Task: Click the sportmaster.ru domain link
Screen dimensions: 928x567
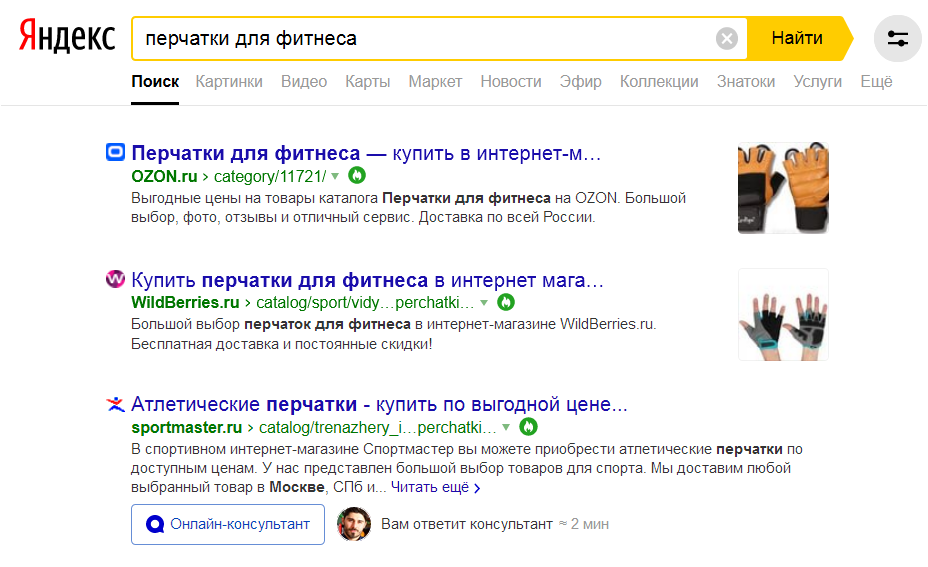Action: point(186,427)
